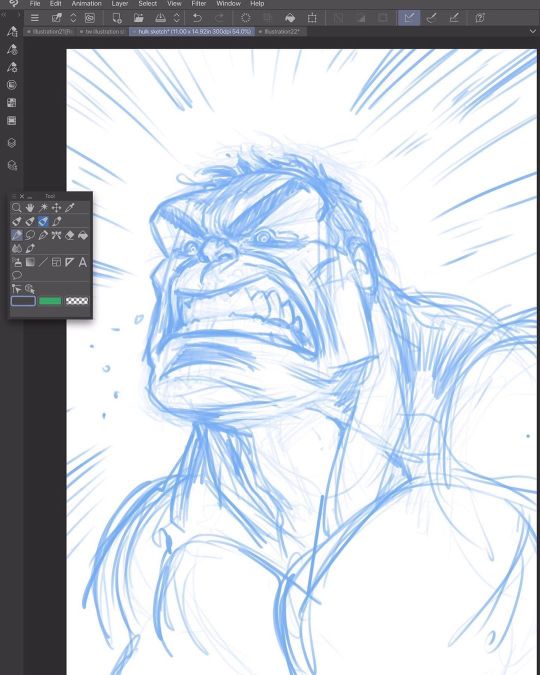Click the Undo arrow in command bar
Screen dimensions: 540x675
click(197, 18)
